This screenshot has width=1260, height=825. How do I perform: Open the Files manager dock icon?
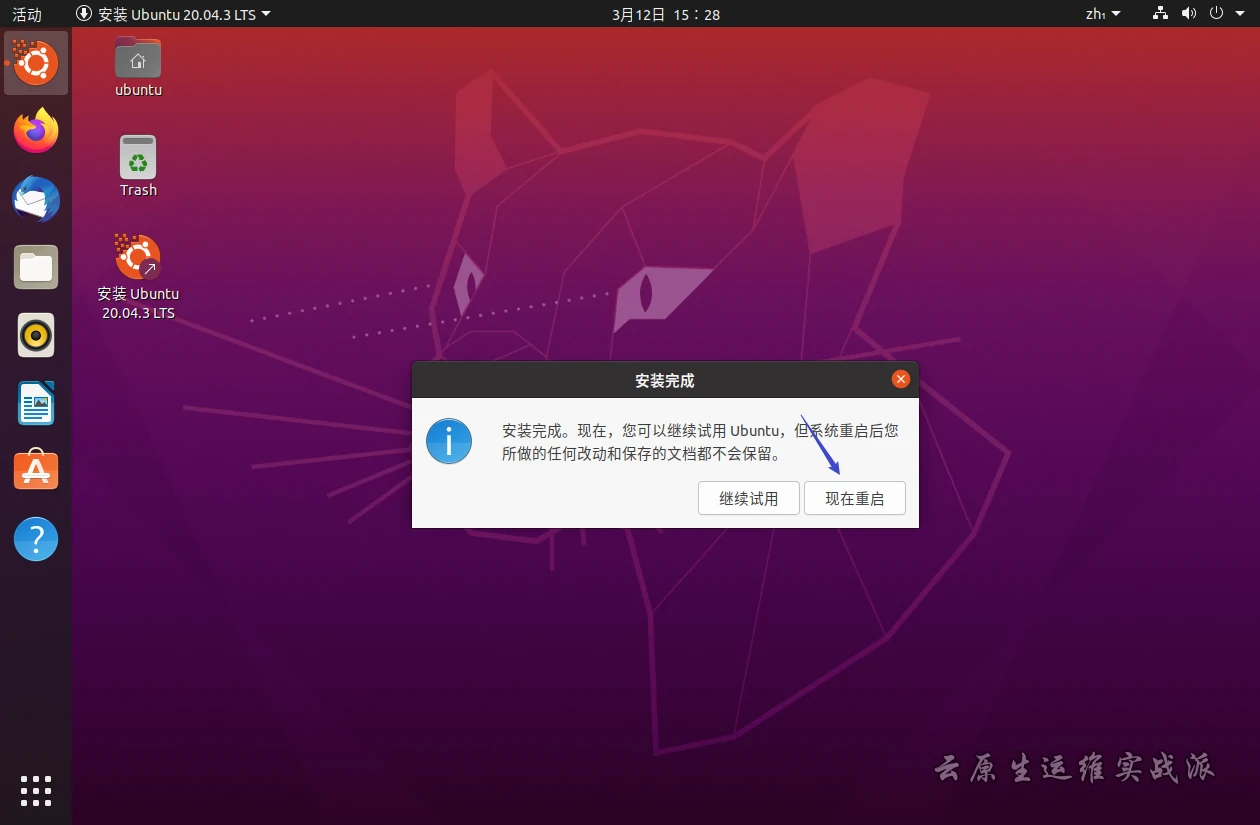(x=36, y=267)
